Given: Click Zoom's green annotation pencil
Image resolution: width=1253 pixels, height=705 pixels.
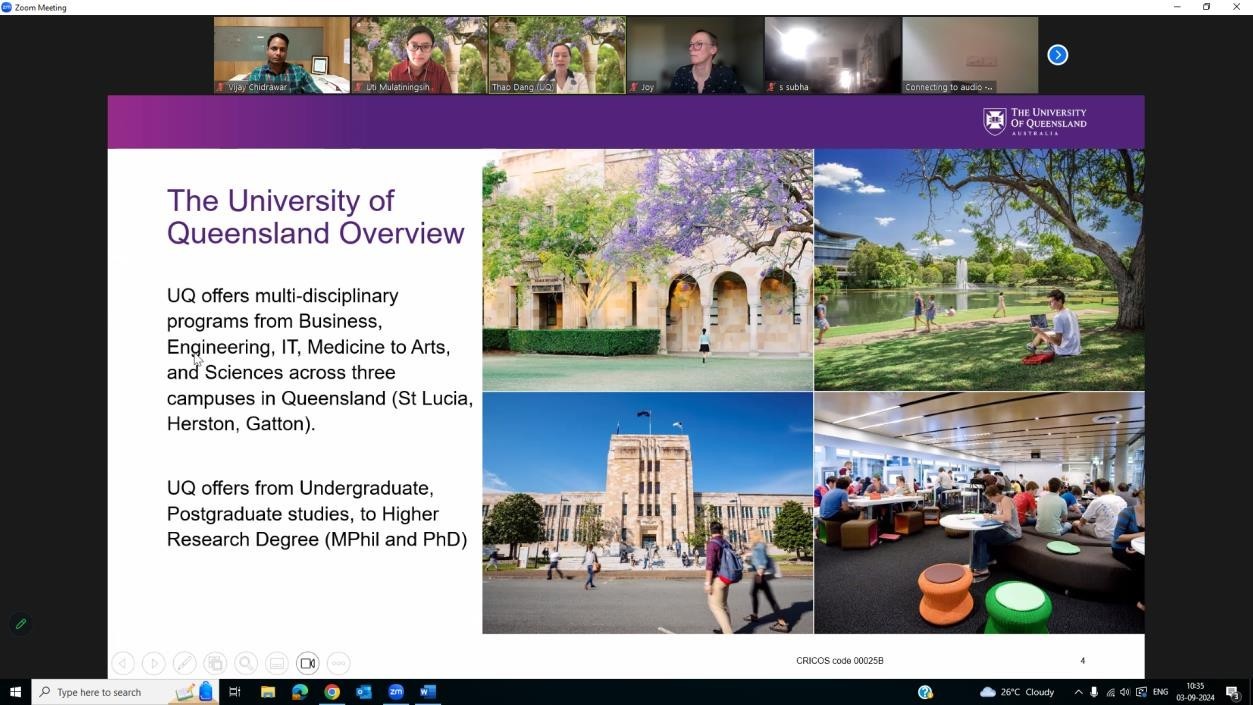Looking at the screenshot, I should coord(21,624).
